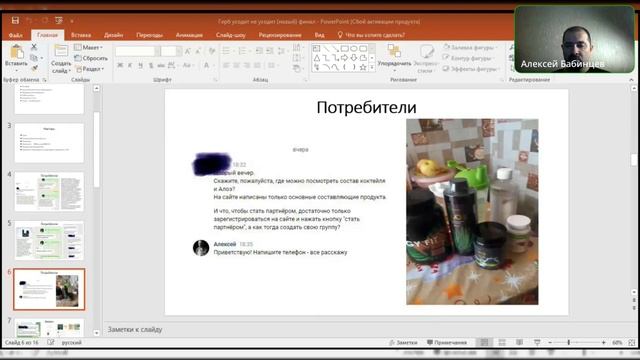Image resolution: width=640 pixels, height=360 pixels.
Task: Open the Переходы tab
Action: tap(149, 35)
